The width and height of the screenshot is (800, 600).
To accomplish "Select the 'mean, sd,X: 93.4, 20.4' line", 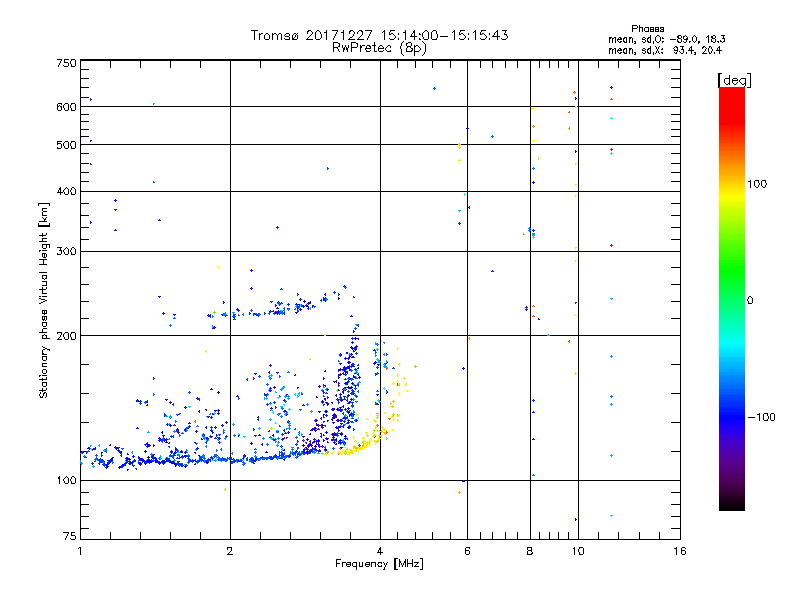I will point(665,50).
